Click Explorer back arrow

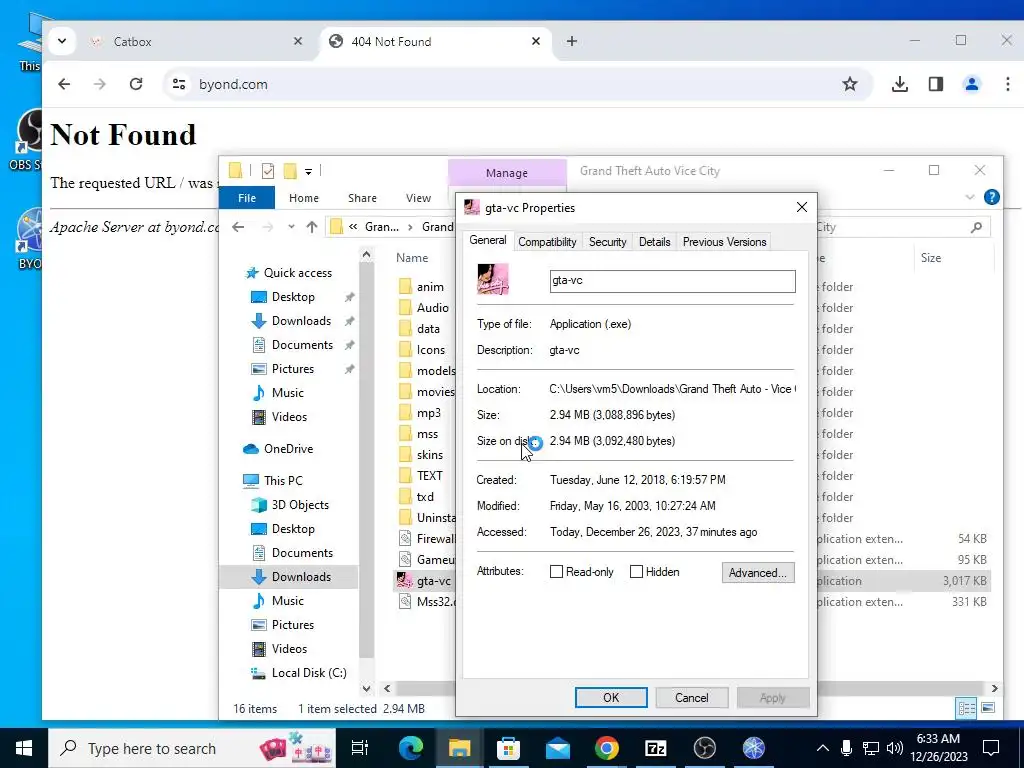[x=238, y=227]
